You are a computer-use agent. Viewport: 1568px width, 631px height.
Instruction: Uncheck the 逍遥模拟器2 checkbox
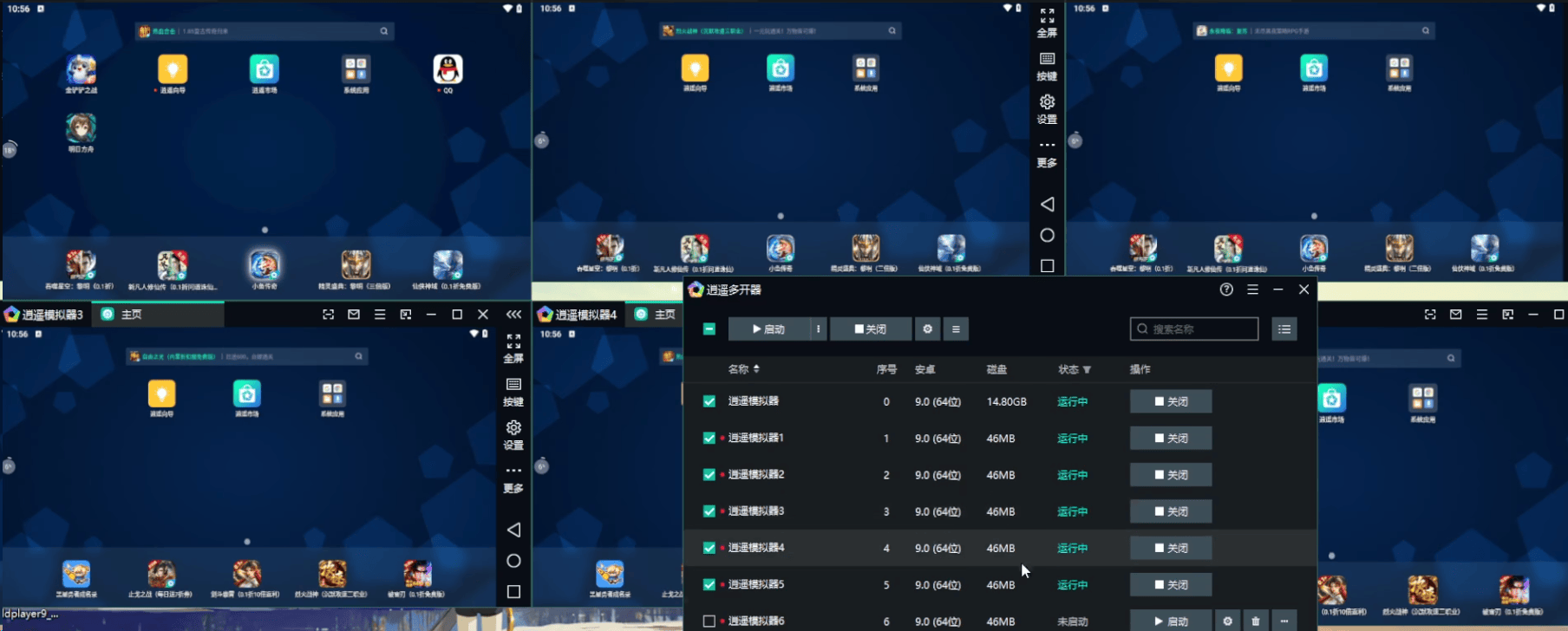(709, 475)
